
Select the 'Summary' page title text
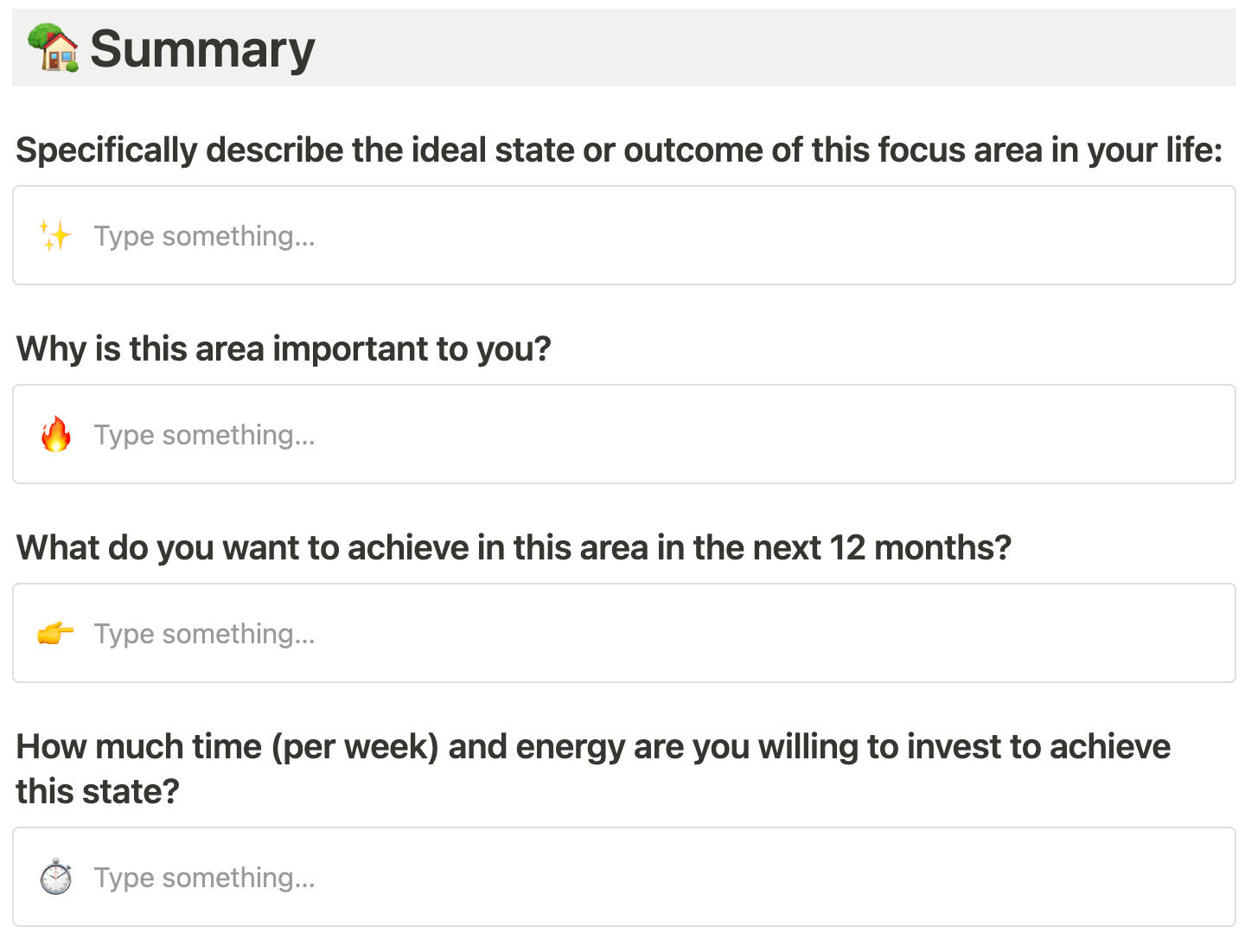(x=203, y=48)
